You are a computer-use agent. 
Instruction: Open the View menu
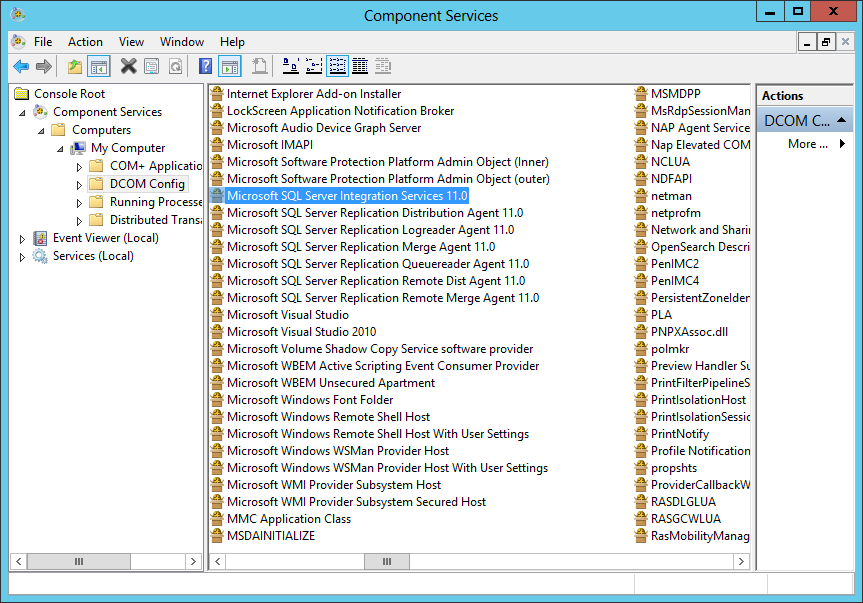[x=131, y=42]
